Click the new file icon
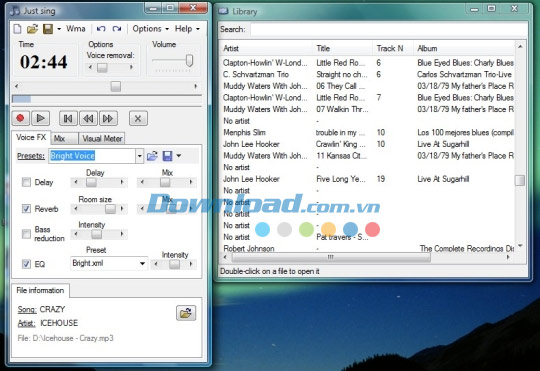 (x=17, y=29)
